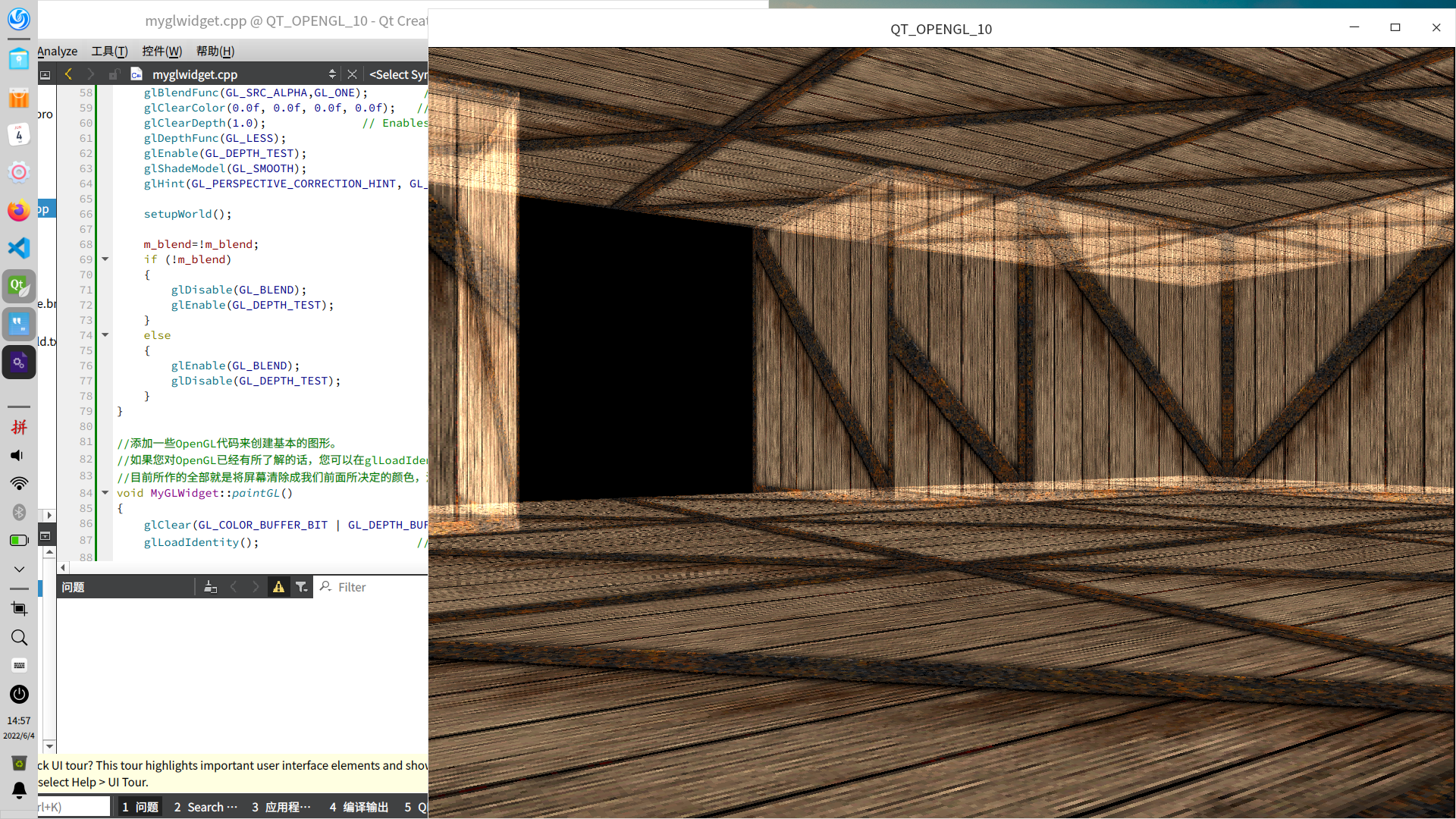The width and height of the screenshot is (1456, 819).
Task: Collapse the else block at line 74
Action: (x=105, y=335)
